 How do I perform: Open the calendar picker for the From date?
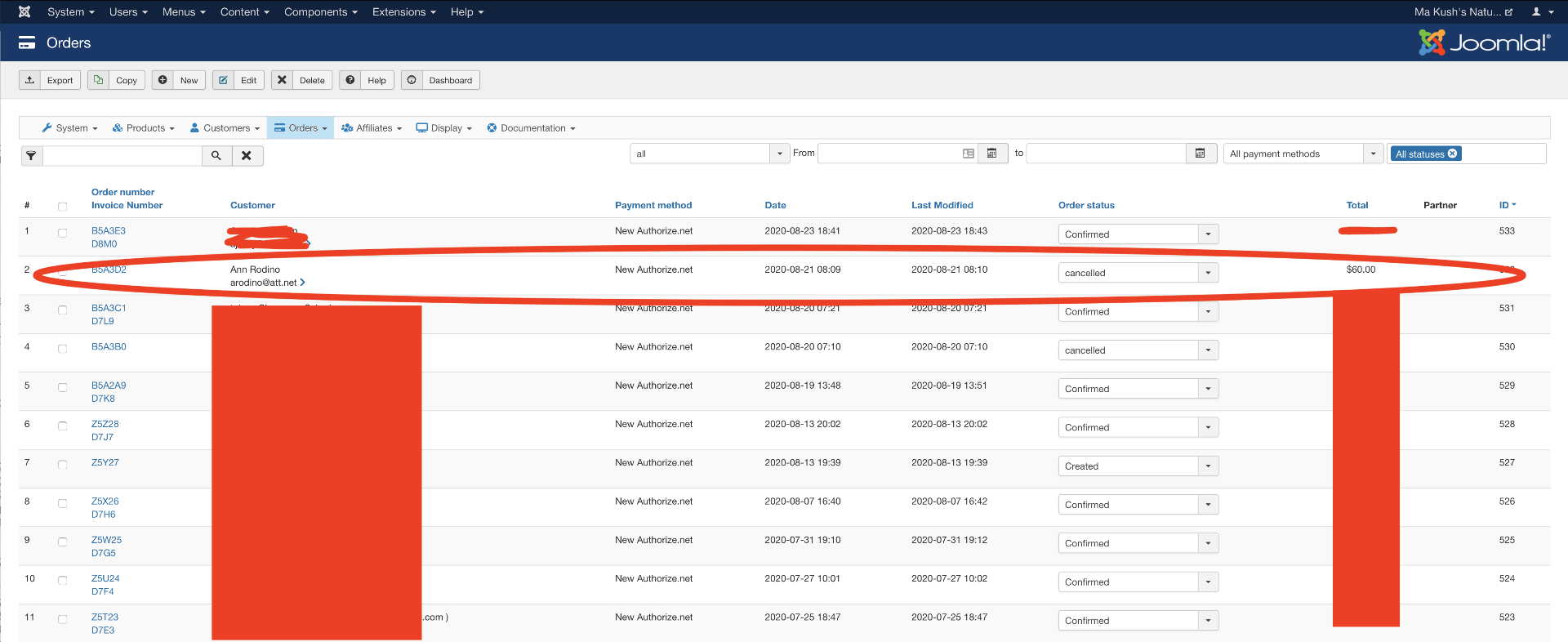click(x=991, y=154)
